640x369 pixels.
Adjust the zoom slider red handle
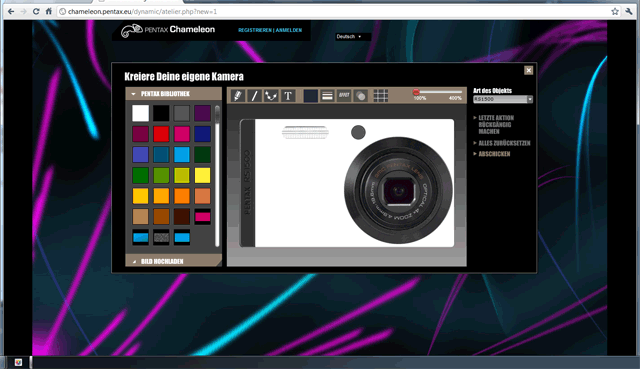click(416, 92)
